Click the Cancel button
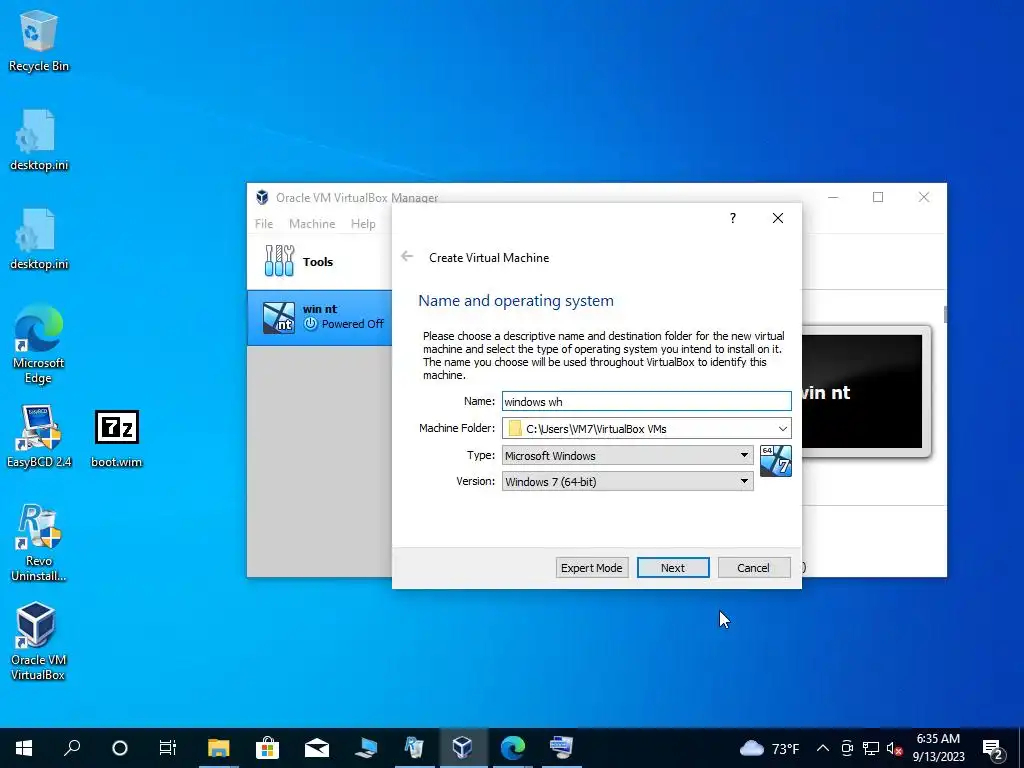 pyautogui.click(x=754, y=568)
